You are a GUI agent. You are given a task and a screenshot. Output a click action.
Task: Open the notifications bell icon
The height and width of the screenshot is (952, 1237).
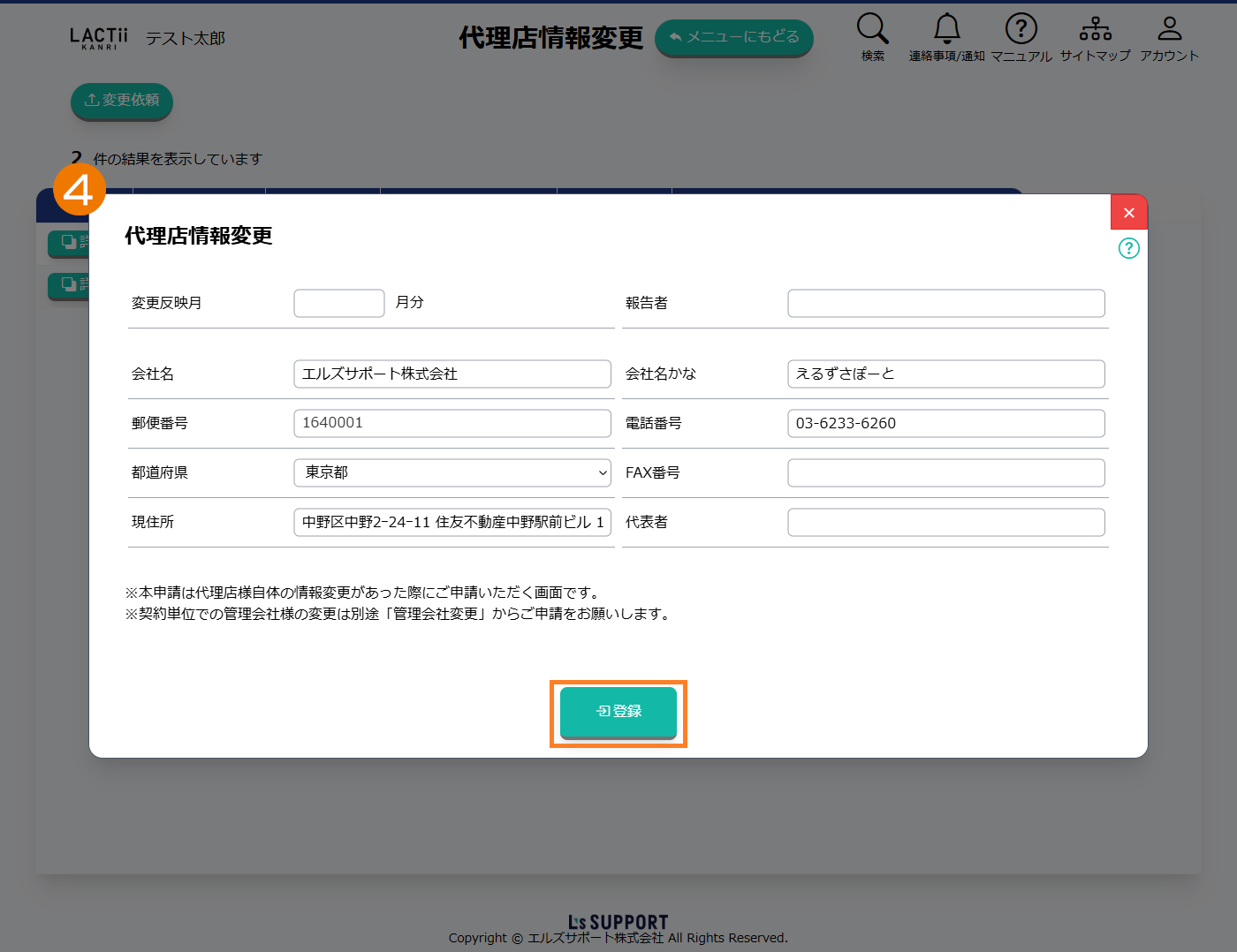click(946, 29)
